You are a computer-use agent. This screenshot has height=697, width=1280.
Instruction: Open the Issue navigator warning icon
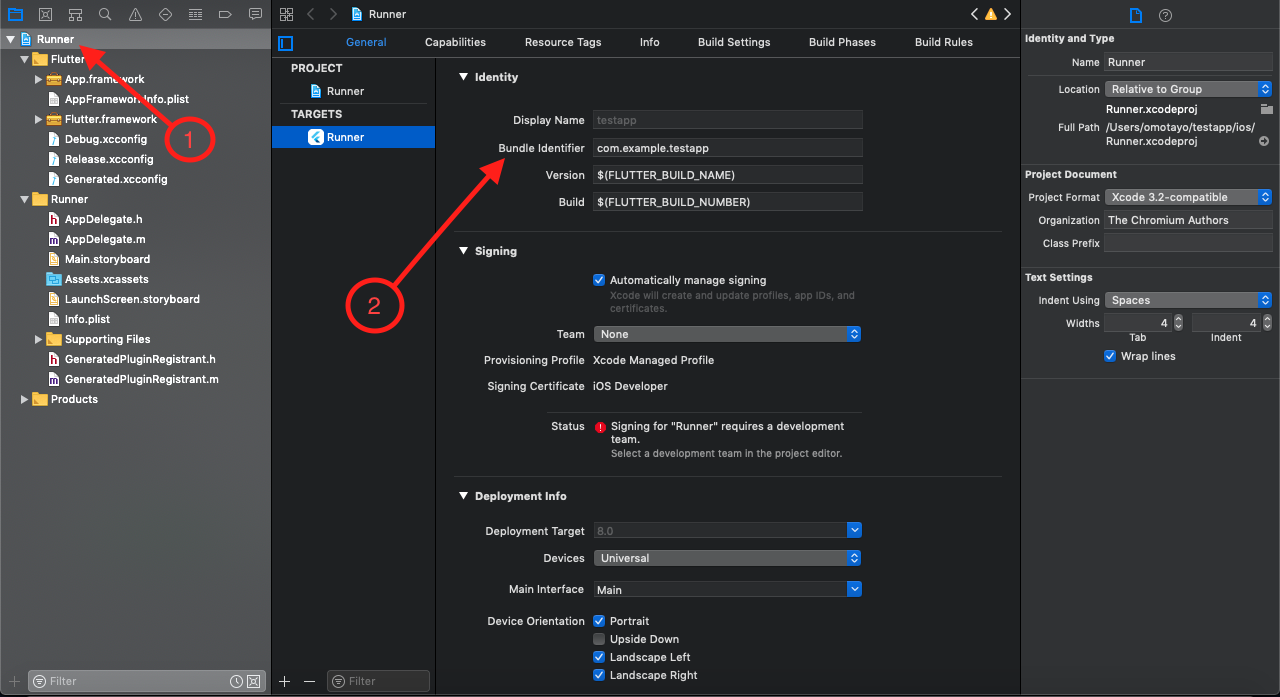pyautogui.click(x=136, y=14)
